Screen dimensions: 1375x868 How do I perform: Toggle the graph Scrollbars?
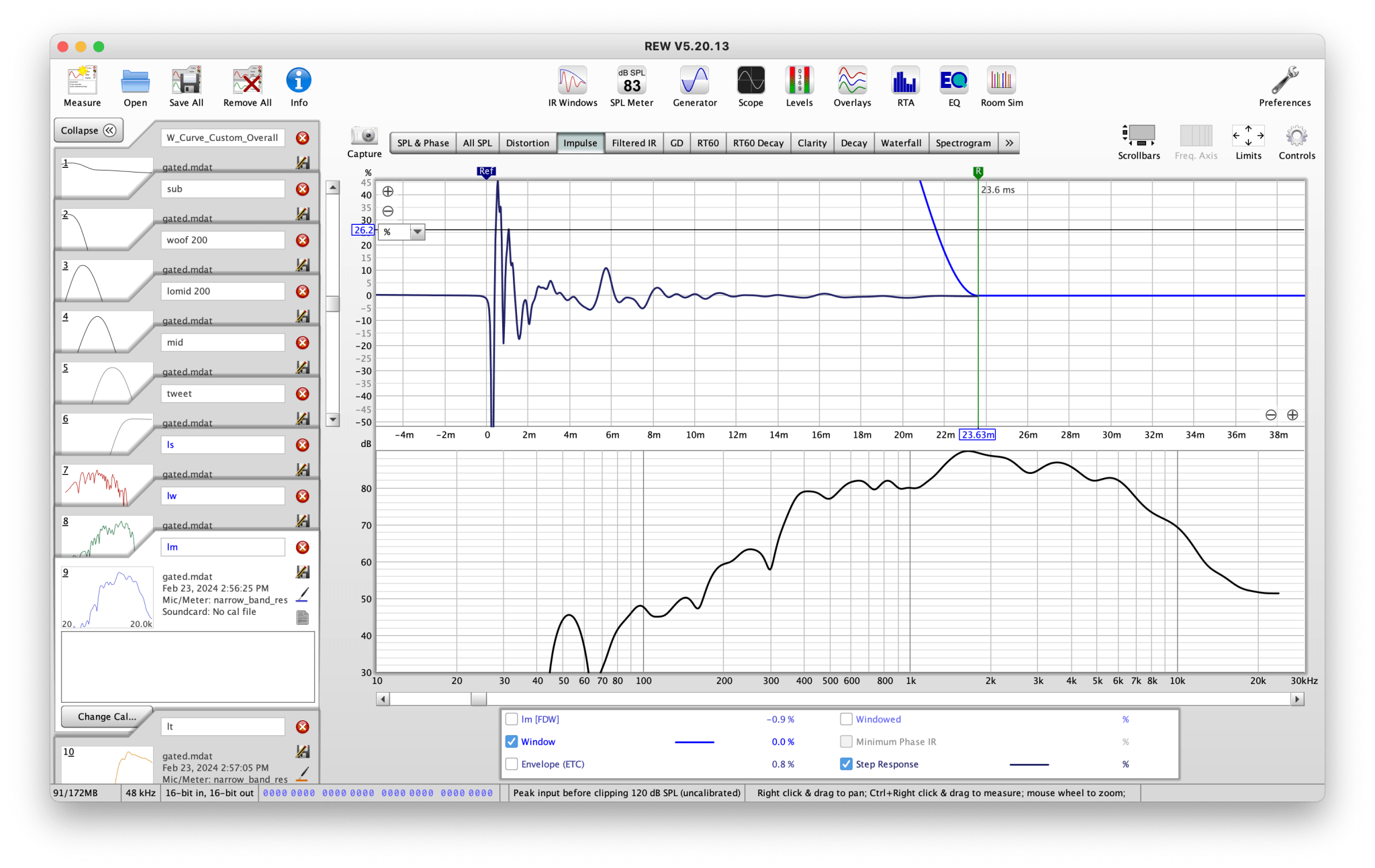pos(1139,142)
